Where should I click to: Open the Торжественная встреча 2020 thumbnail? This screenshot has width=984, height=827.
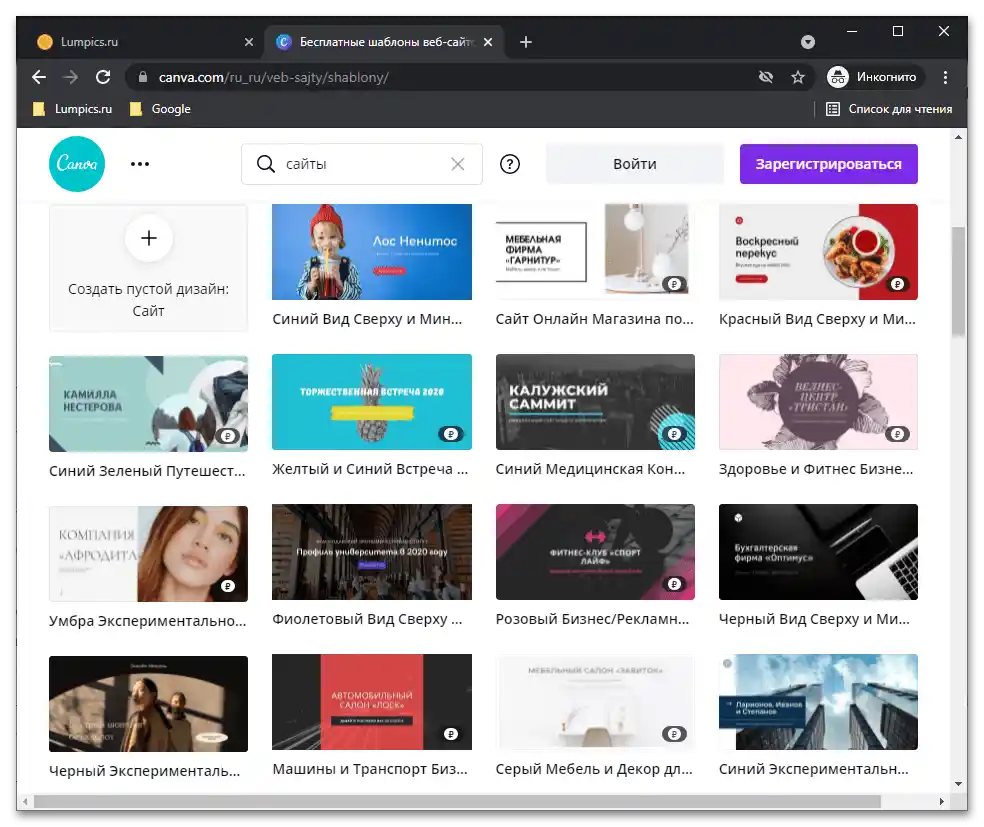(x=372, y=402)
